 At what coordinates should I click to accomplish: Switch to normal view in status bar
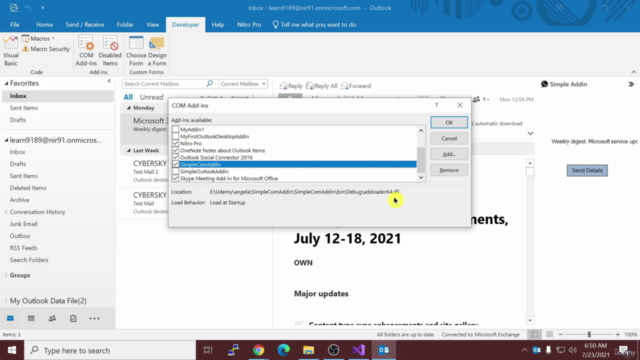(534, 334)
